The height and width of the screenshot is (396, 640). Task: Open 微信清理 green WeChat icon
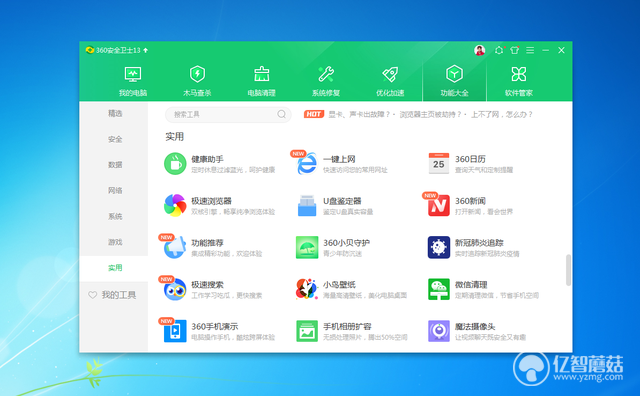[x=439, y=289]
